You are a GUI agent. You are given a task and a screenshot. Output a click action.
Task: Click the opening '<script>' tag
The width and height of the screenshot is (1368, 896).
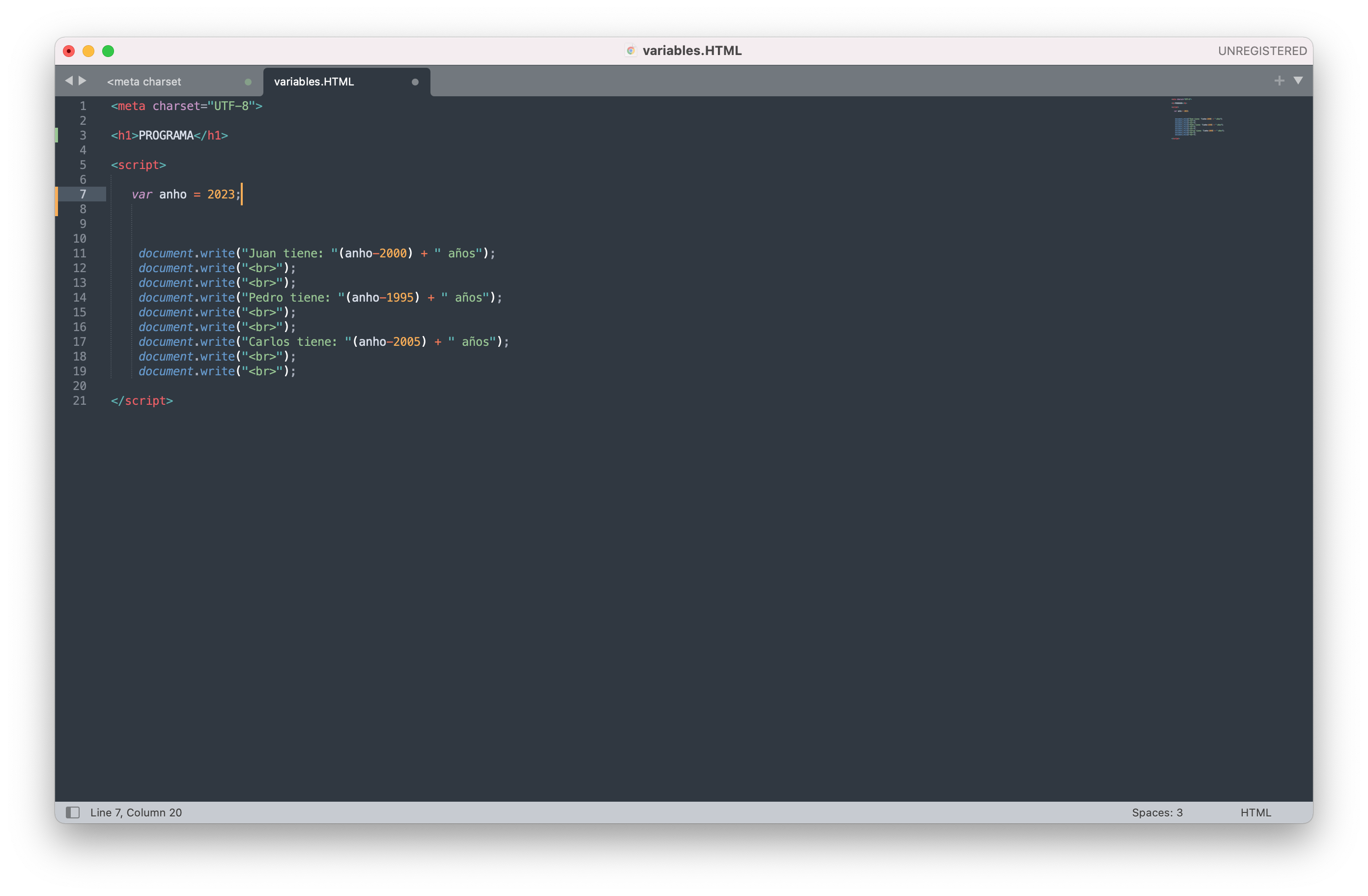(139, 165)
